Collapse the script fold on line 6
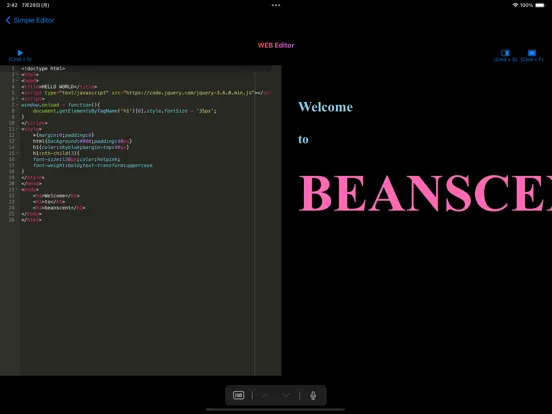 coord(17,99)
